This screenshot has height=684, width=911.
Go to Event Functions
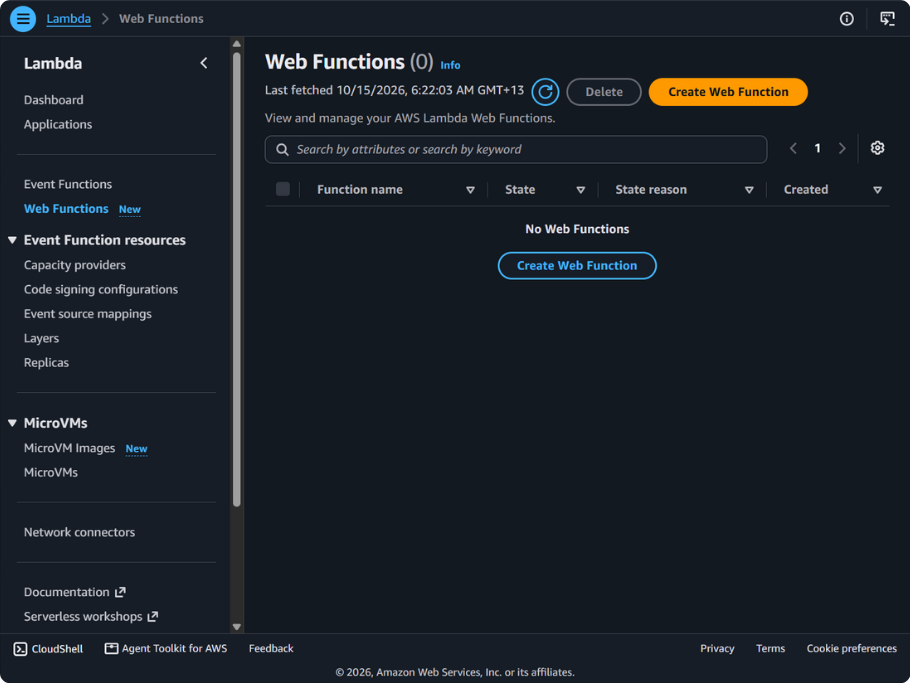[x=68, y=184]
